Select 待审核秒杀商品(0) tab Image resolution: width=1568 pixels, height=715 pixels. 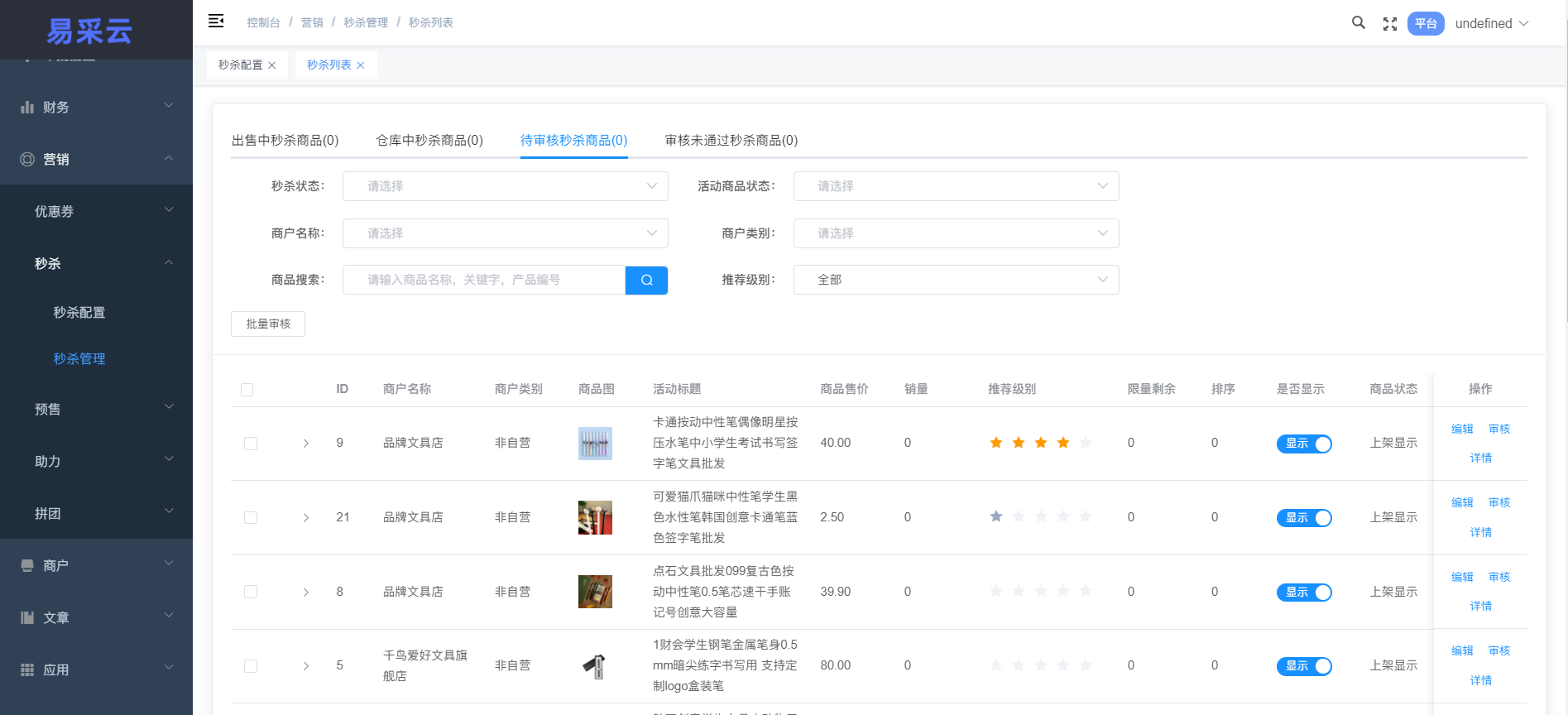pyautogui.click(x=573, y=141)
